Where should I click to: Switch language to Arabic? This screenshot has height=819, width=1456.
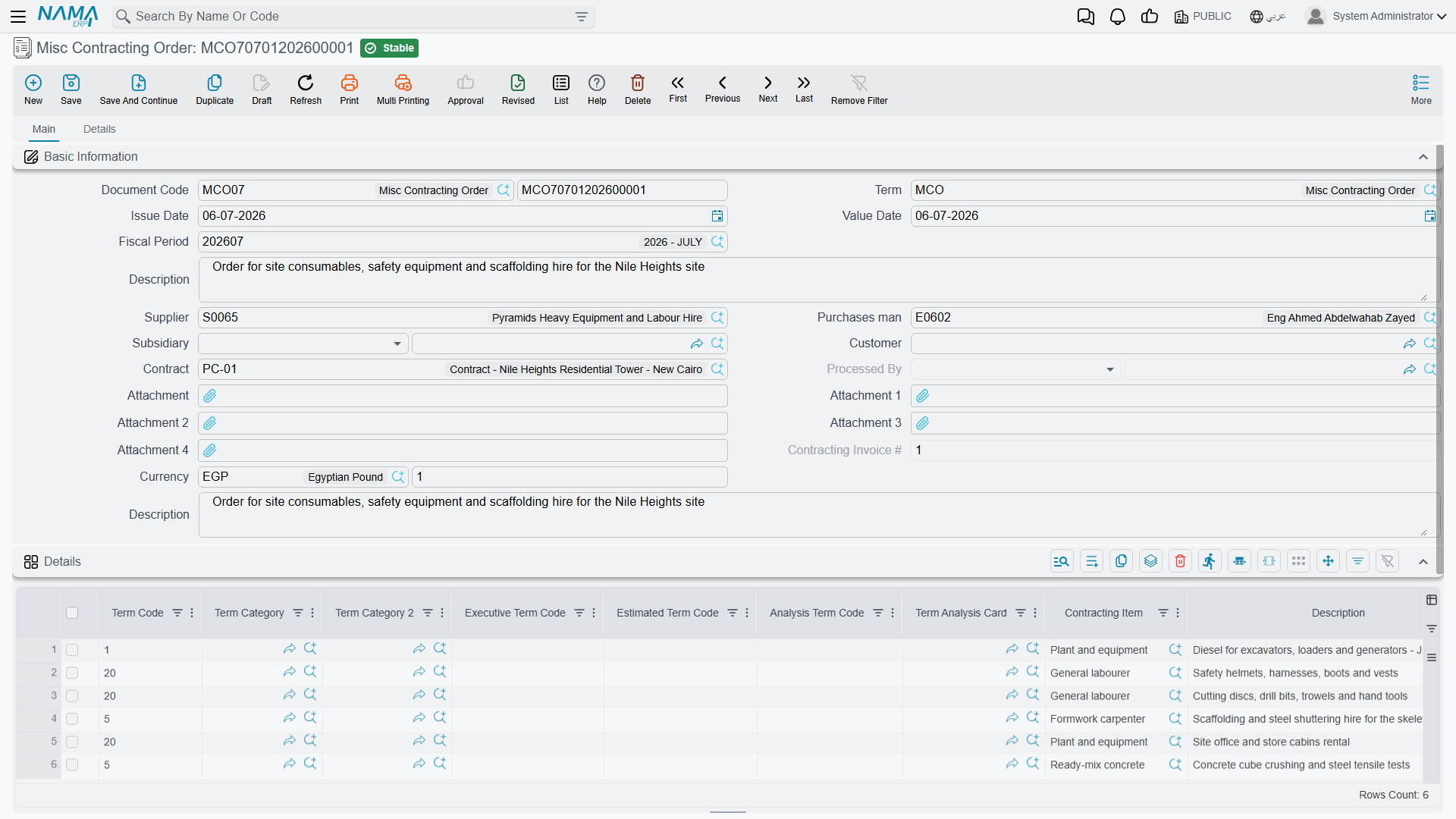pos(1267,16)
